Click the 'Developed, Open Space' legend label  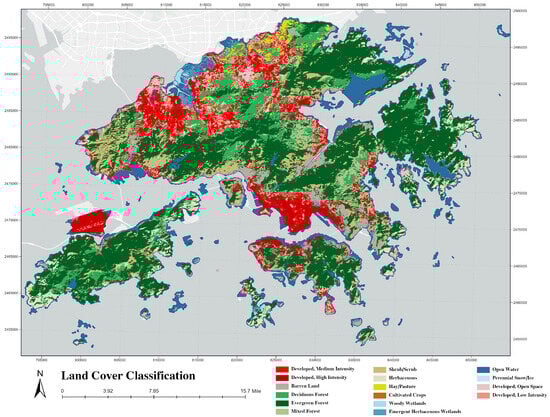tap(517, 386)
